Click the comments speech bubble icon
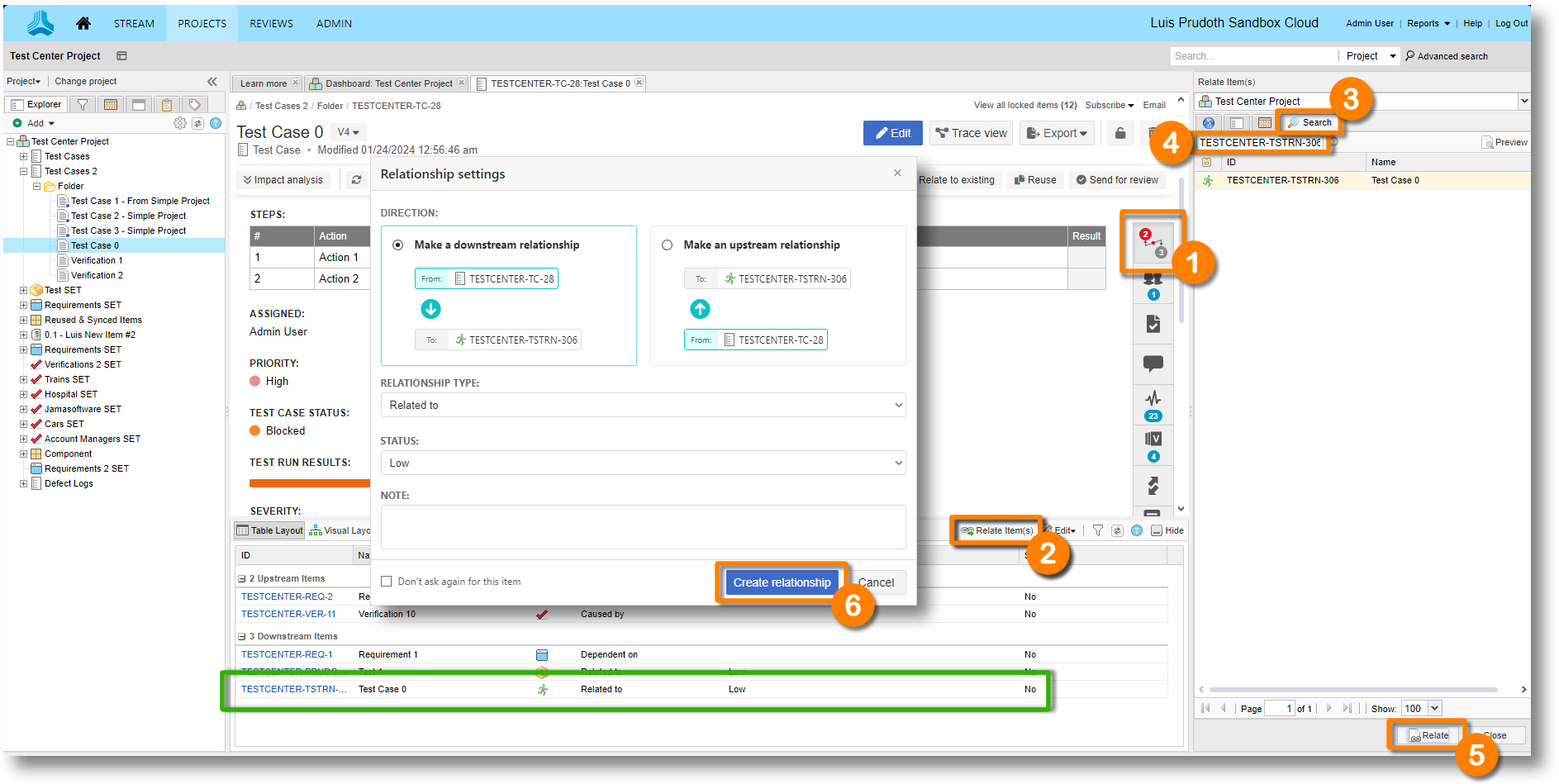Screen dimensions: 1559x784 (1153, 363)
